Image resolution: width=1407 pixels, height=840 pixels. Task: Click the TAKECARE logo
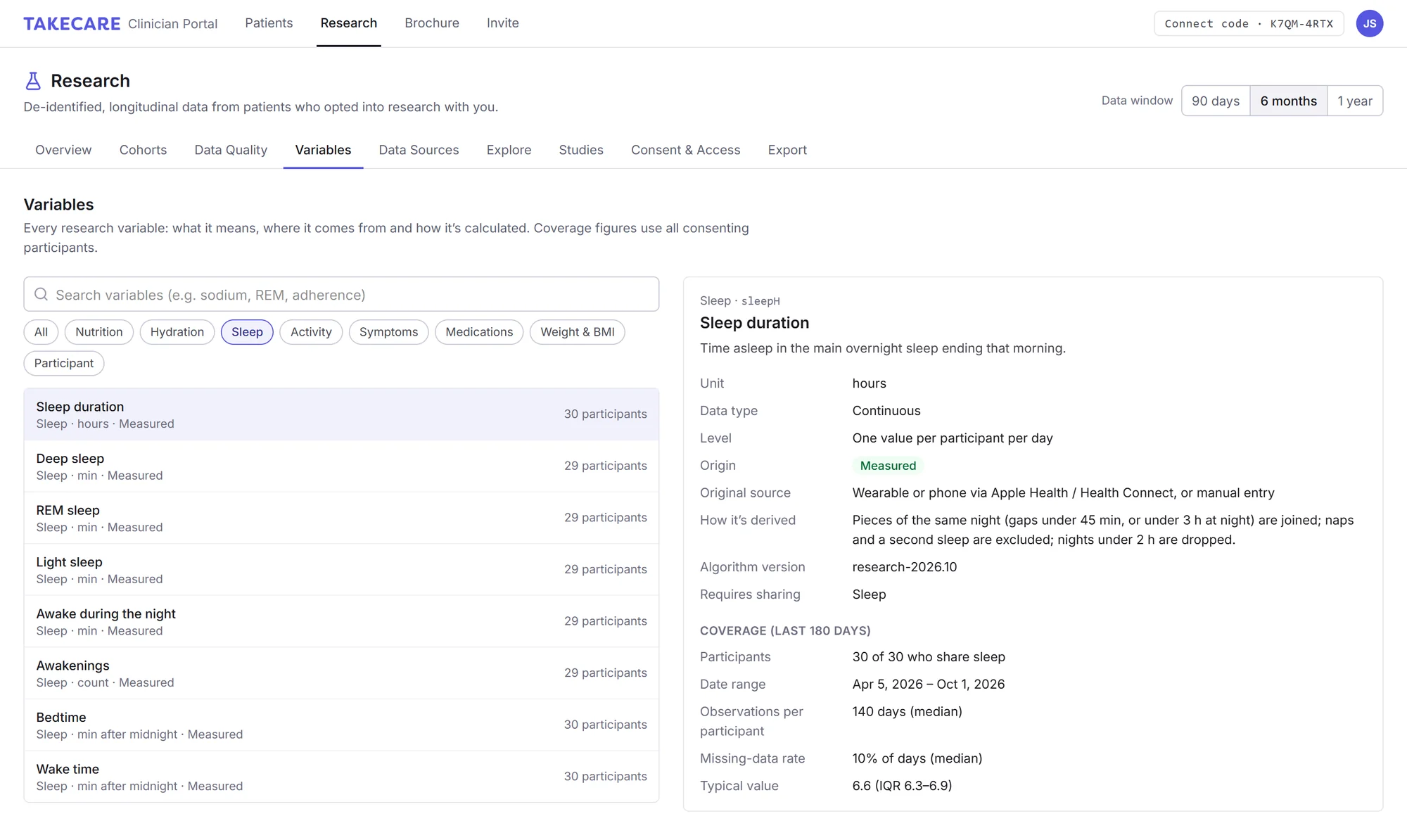(x=72, y=23)
